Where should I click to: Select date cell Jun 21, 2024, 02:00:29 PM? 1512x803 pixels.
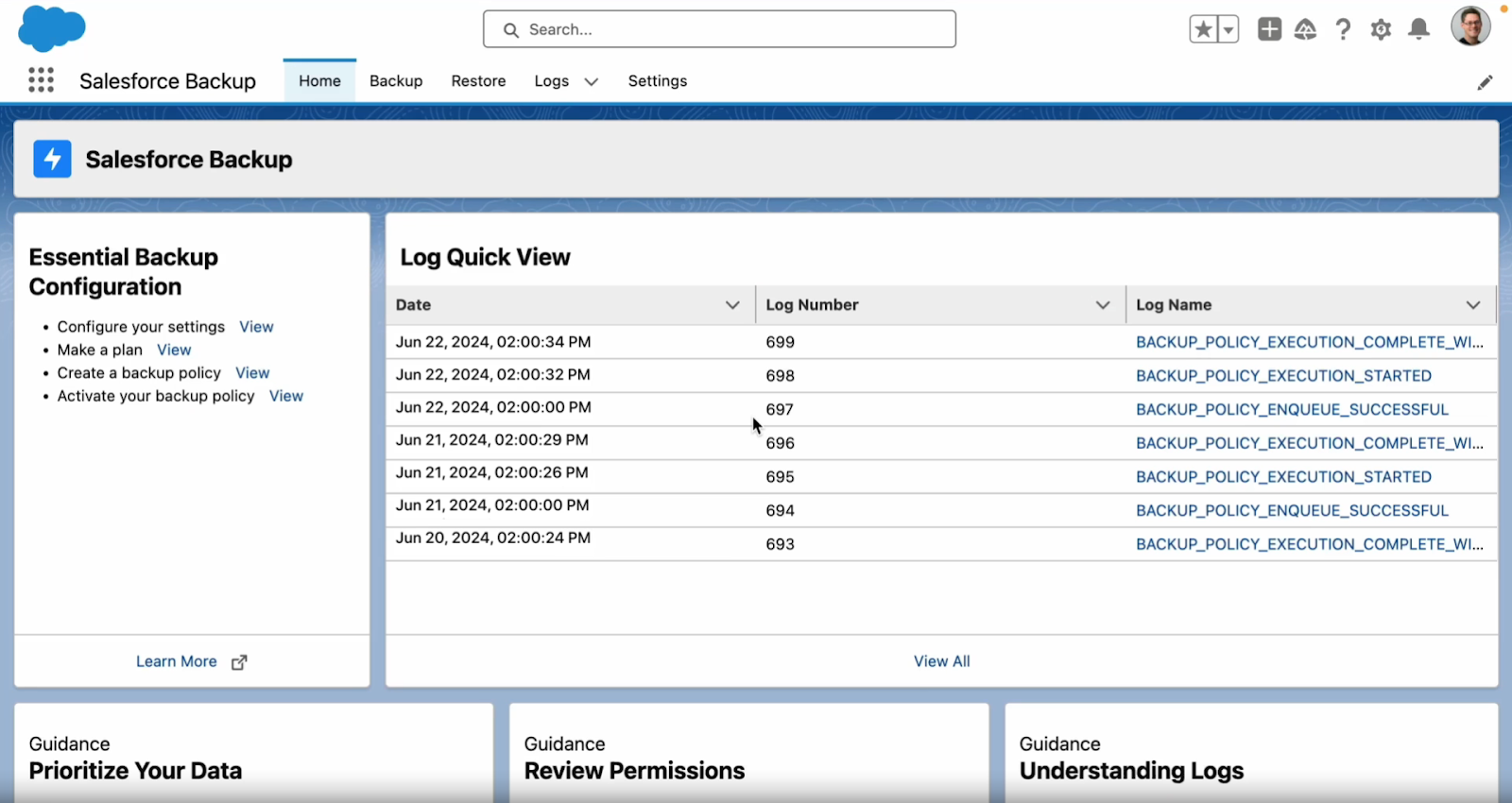(491, 440)
